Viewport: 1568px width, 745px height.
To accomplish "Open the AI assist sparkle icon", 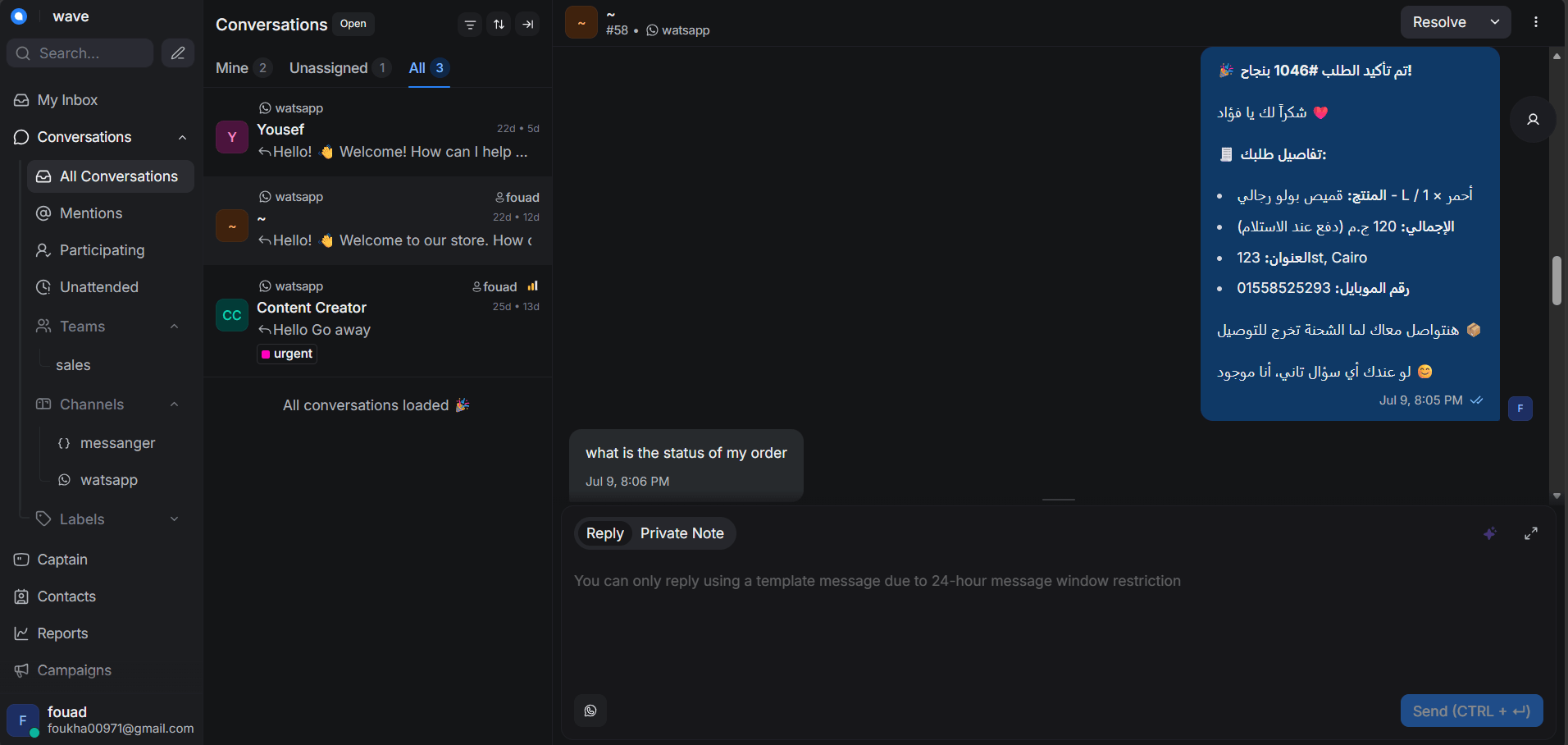I will tap(1490, 533).
